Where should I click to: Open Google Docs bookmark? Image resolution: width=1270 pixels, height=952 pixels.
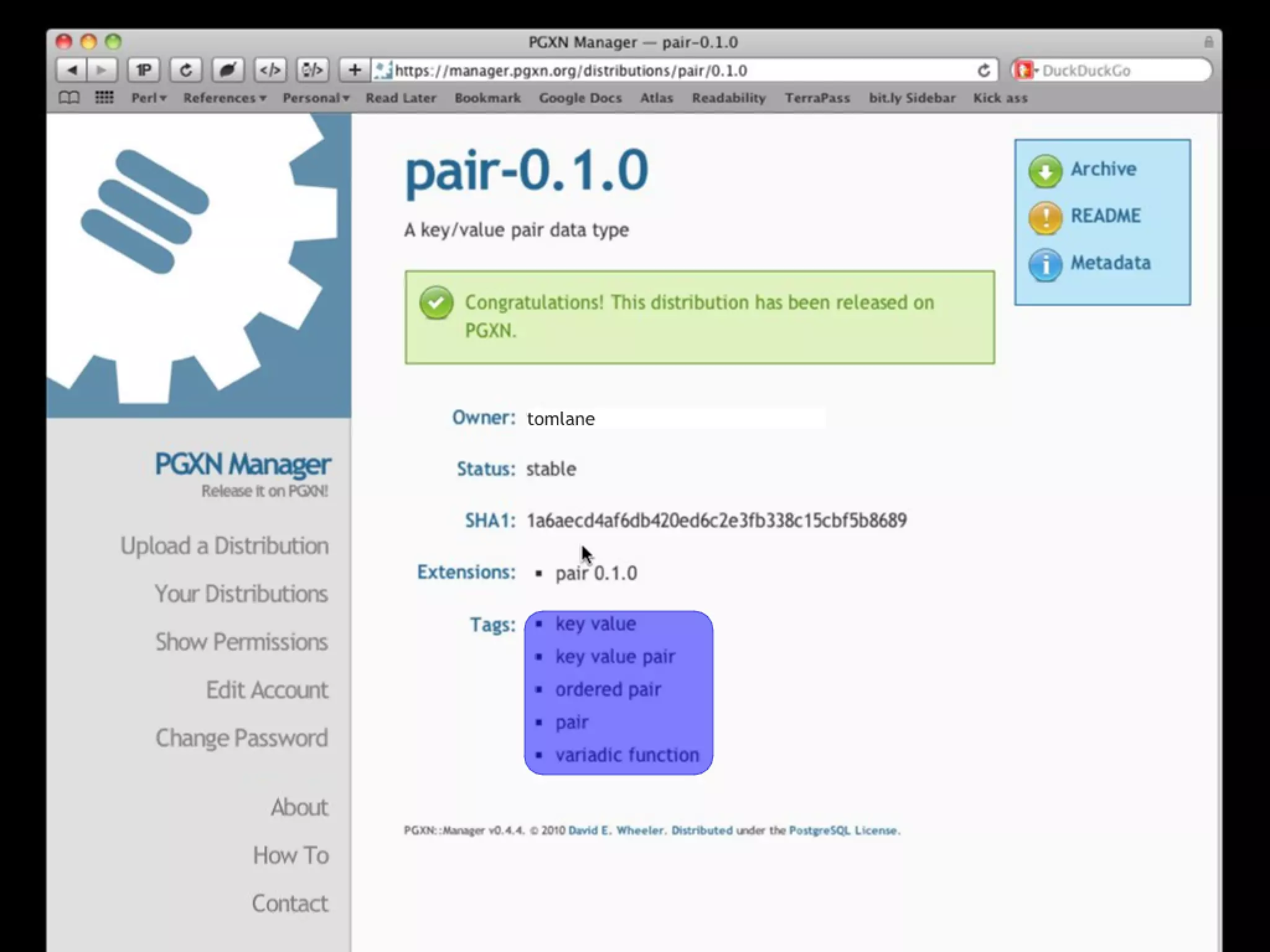pos(580,98)
